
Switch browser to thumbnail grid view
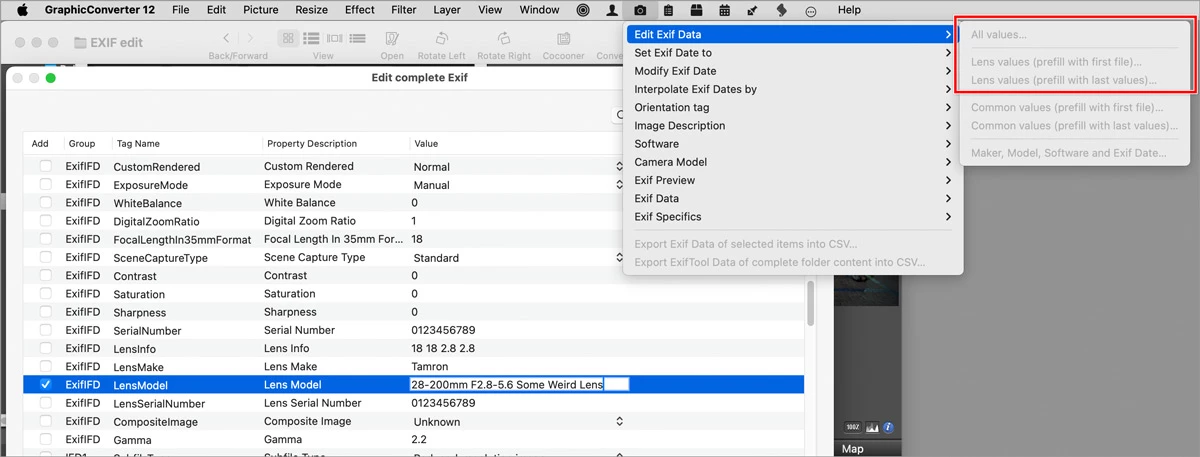click(288, 39)
